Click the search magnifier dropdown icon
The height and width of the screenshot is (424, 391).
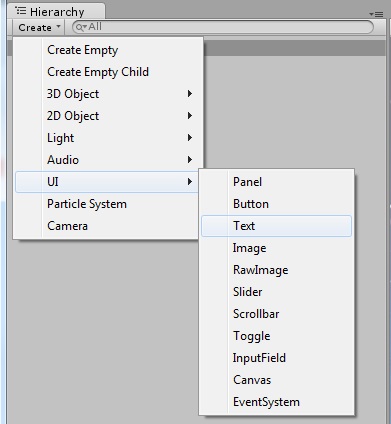[81, 27]
